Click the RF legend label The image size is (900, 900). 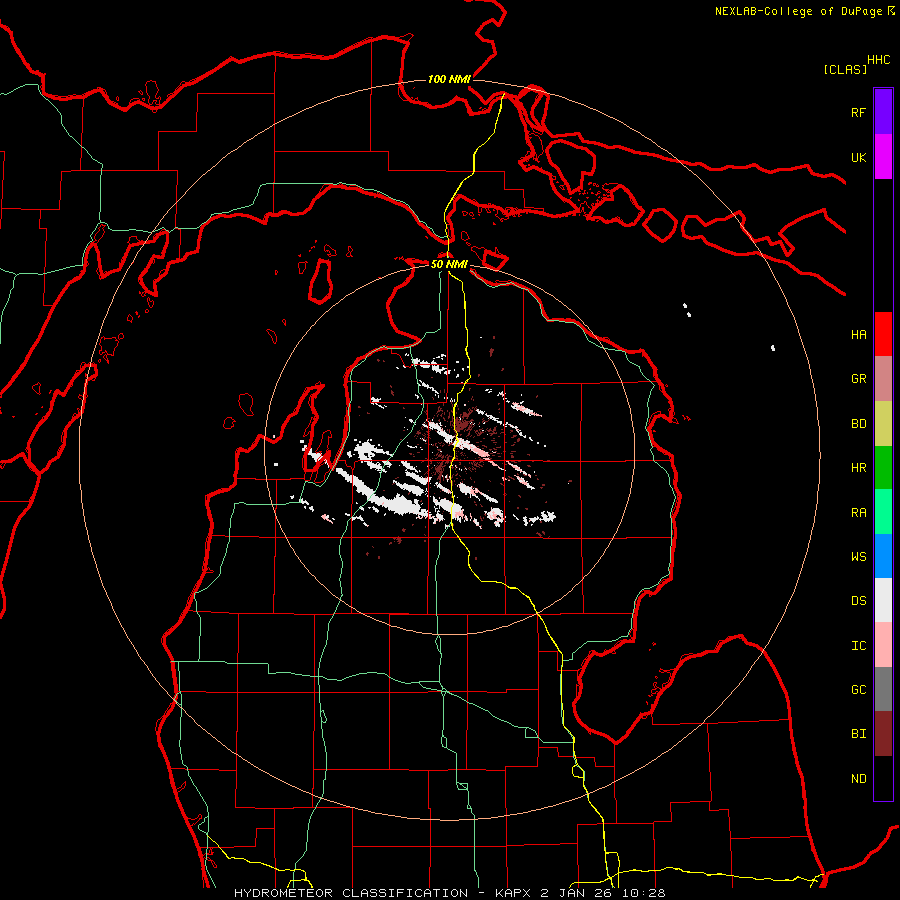(858, 112)
